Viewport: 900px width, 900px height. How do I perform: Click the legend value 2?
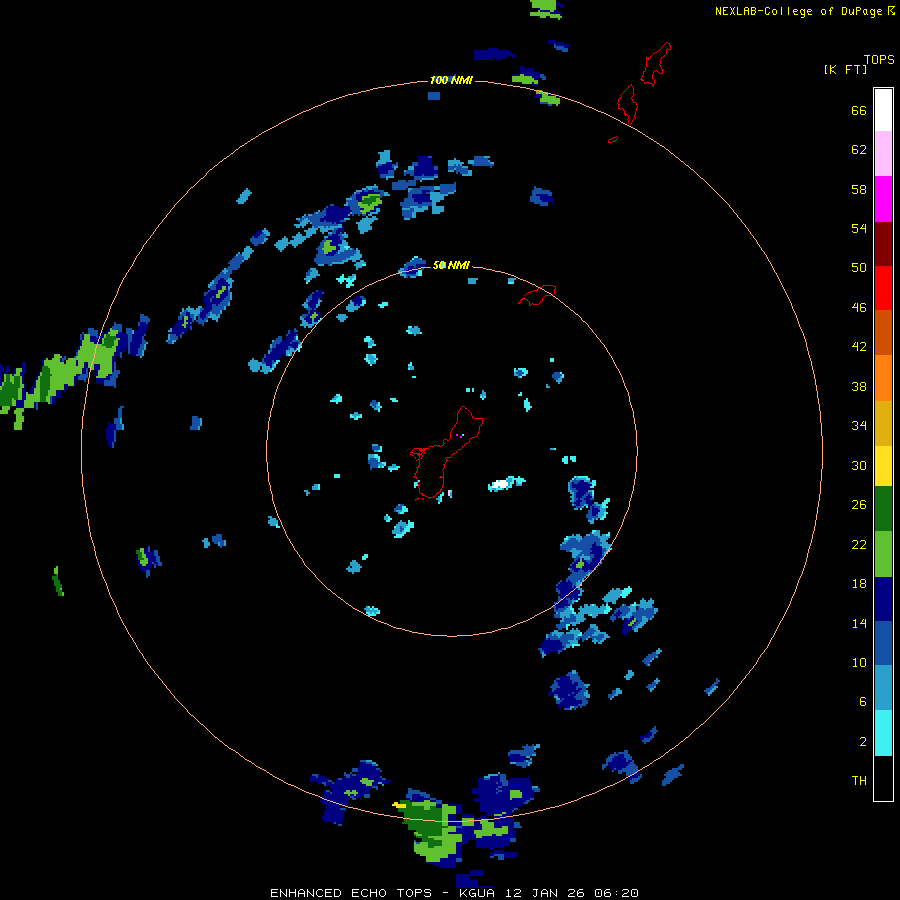863,742
